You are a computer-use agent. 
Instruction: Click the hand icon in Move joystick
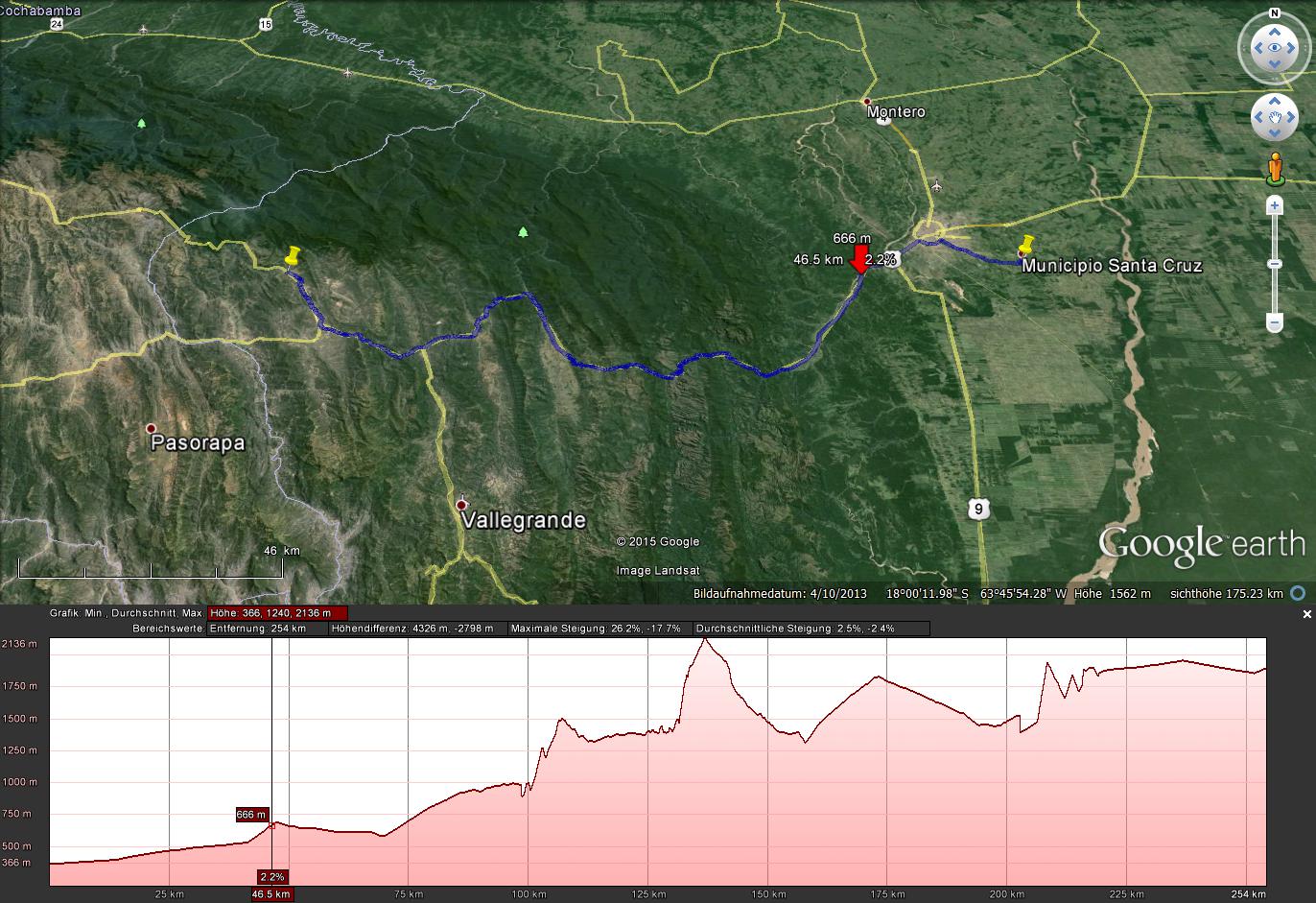click(1274, 117)
